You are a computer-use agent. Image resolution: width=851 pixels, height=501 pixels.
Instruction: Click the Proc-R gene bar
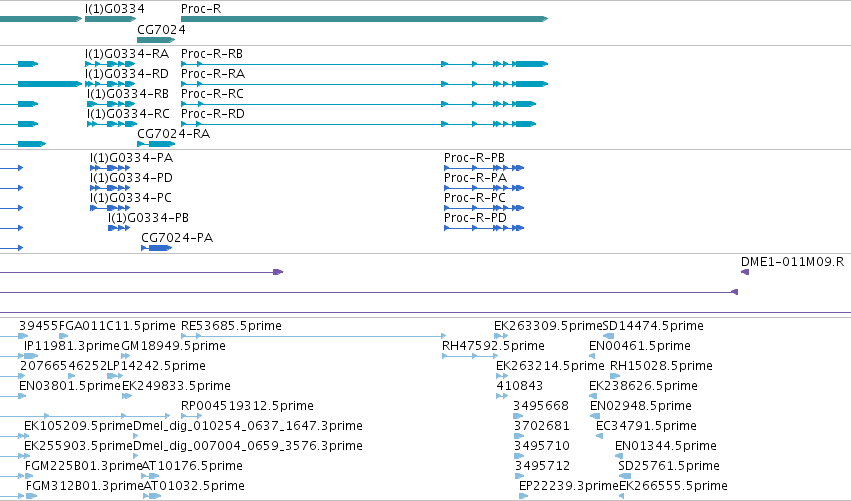pyautogui.click(x=364, y=19)
